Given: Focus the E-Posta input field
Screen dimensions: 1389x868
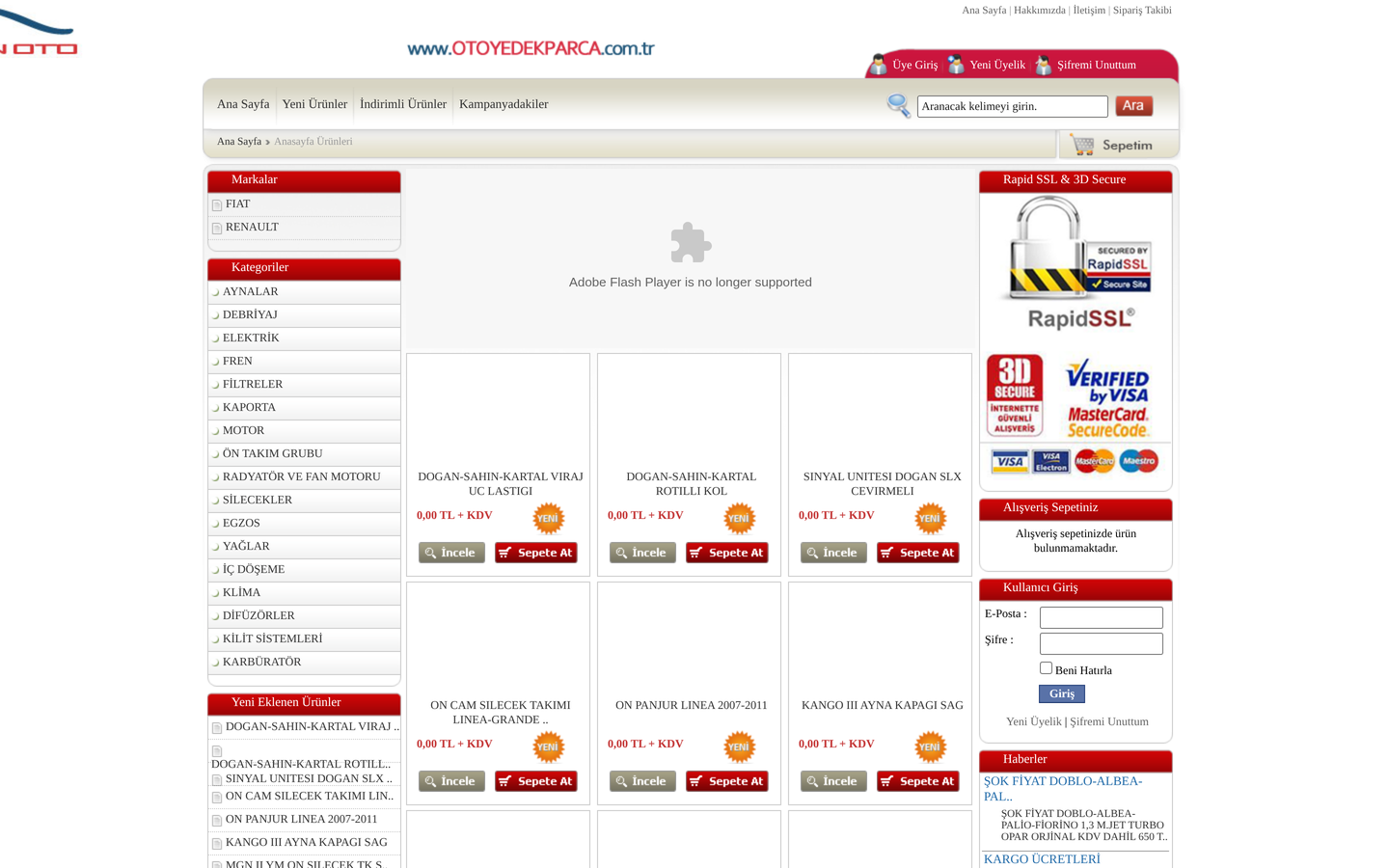Looking at the screenshot, I should click(1101, 617).
